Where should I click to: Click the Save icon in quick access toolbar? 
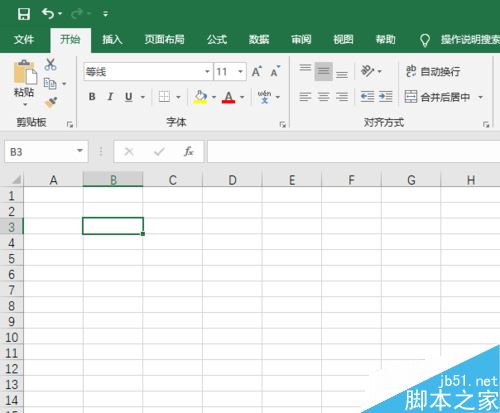(x=24, y=14)
